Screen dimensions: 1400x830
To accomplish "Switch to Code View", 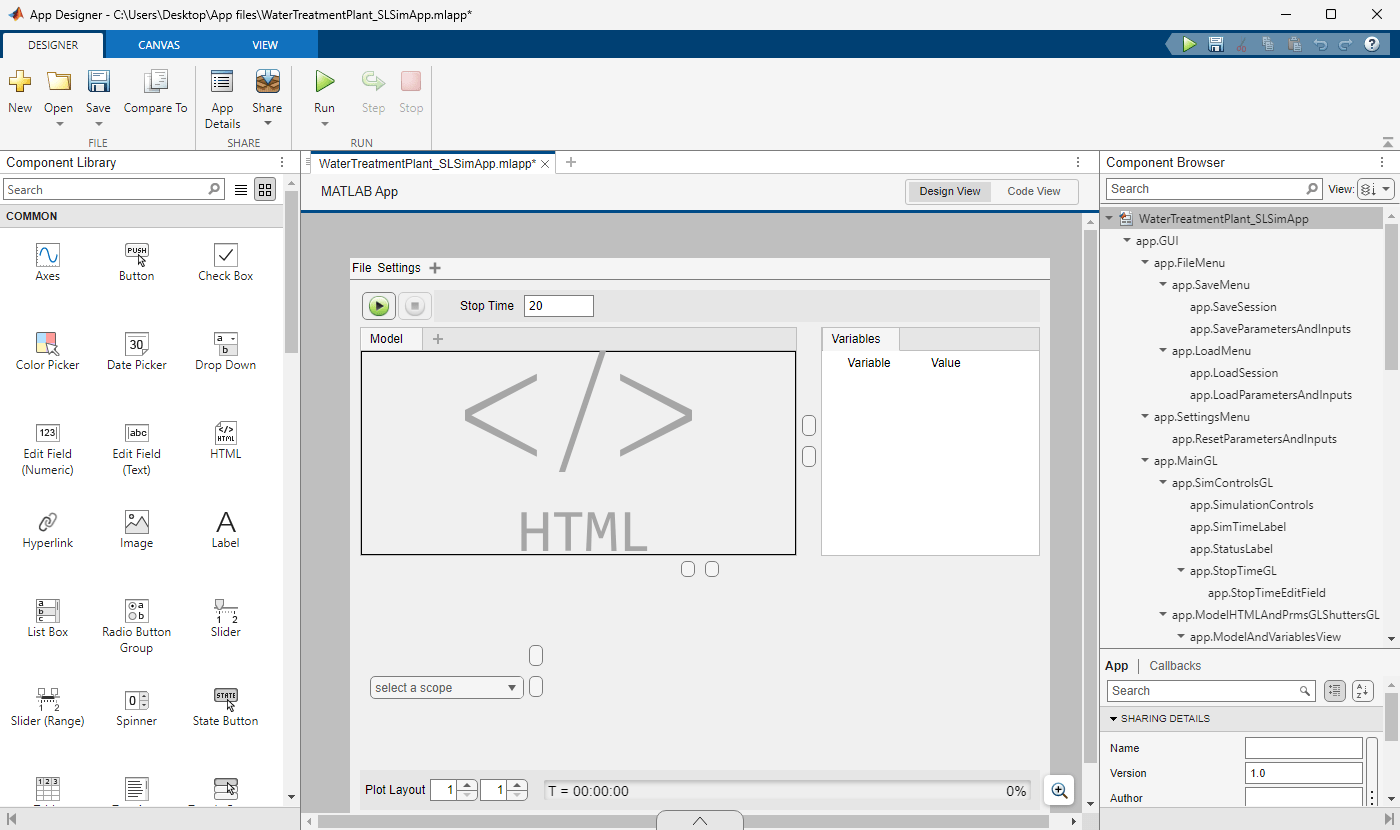I will 1033,191.
